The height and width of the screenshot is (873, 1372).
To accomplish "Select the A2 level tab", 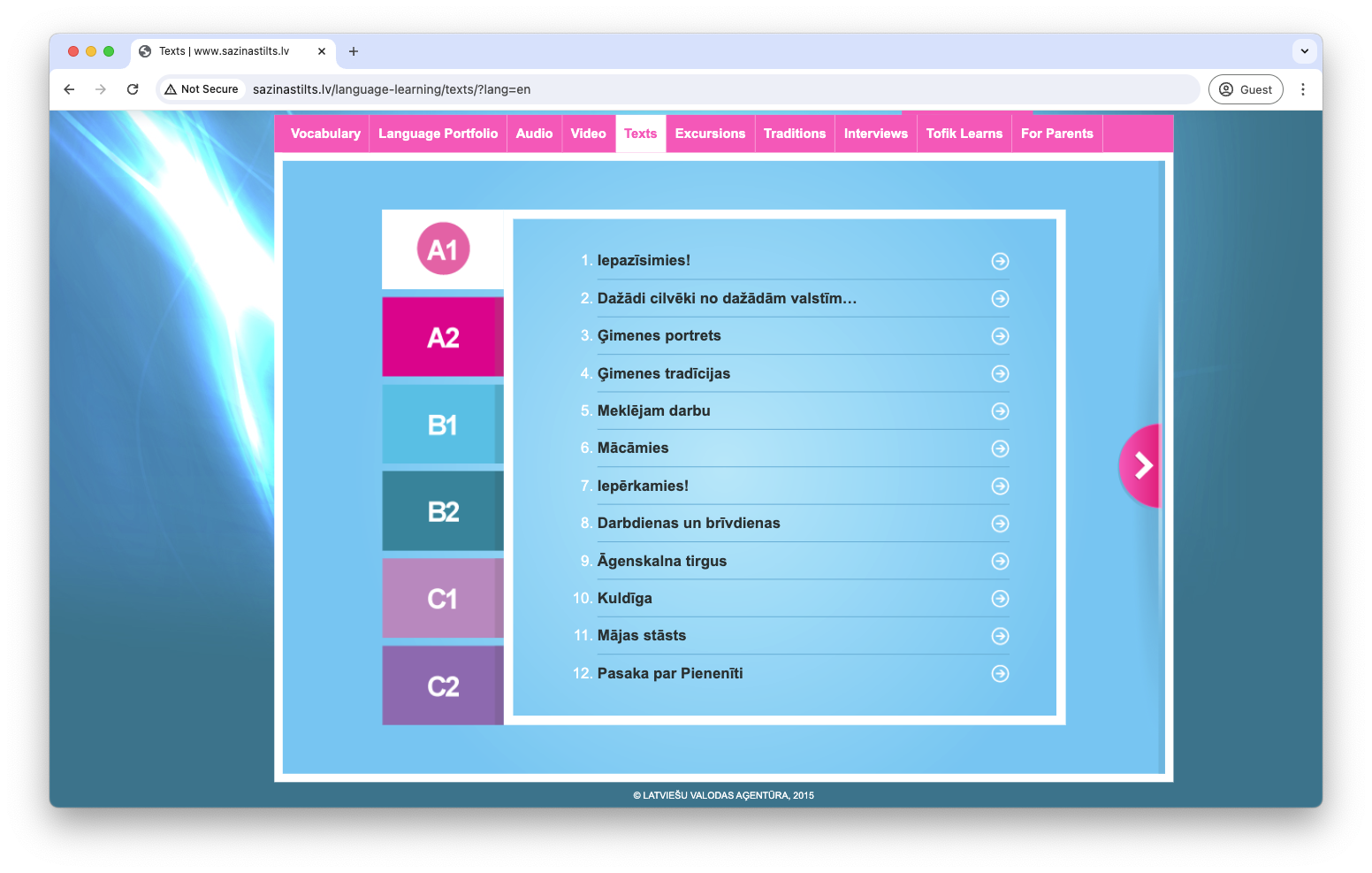I will tap(443, 337).
